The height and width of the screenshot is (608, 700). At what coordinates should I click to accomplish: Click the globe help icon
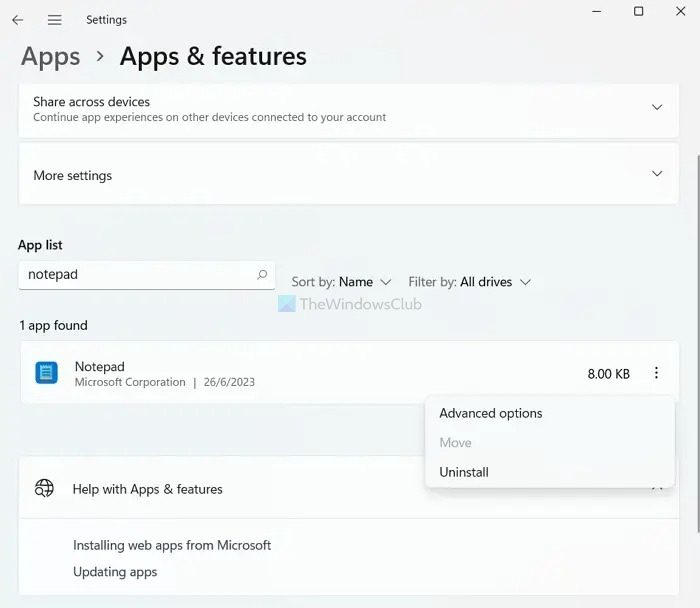pyautogui.click(x=44, y=488)
